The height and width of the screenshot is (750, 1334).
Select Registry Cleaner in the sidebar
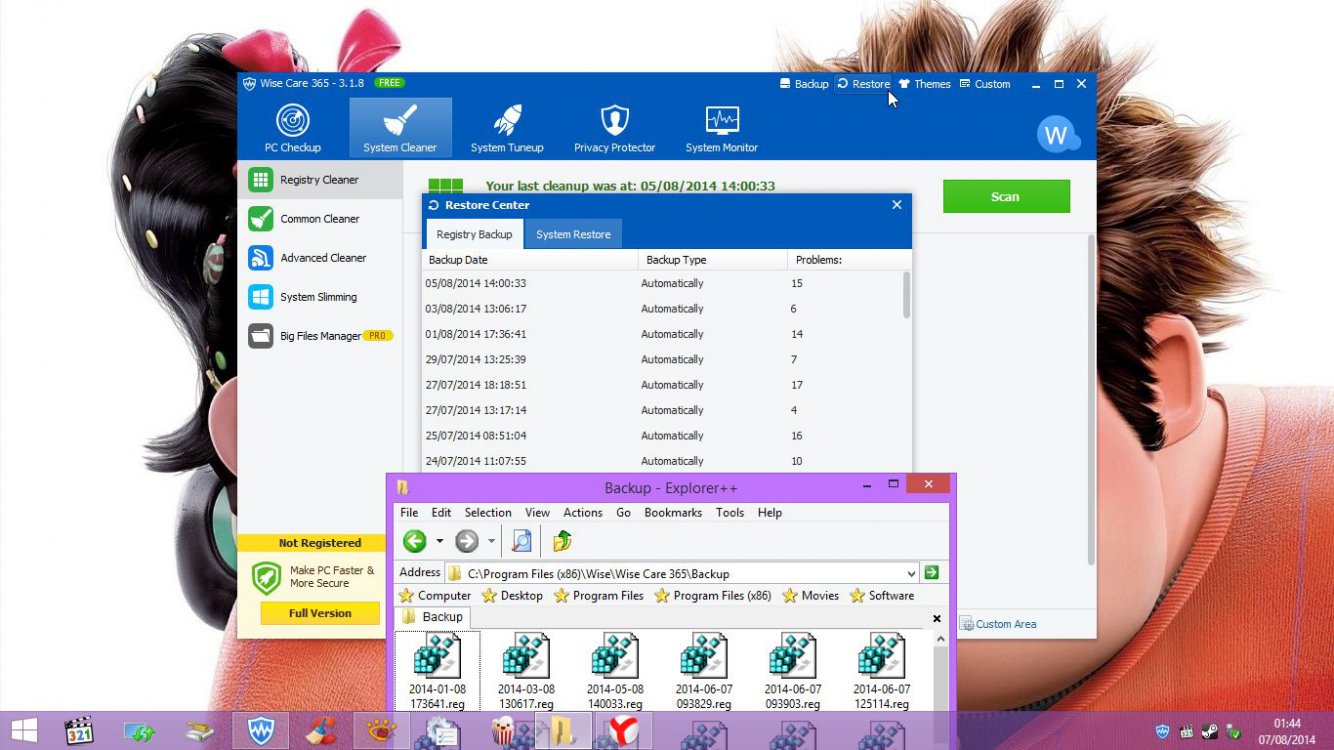[319, 180]
